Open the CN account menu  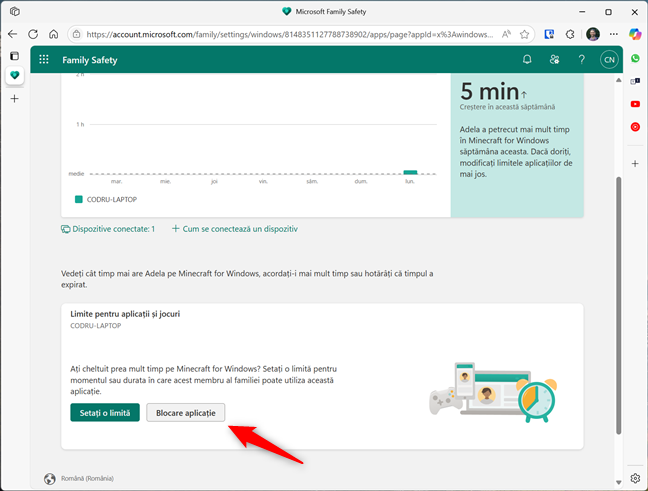(x=609, y=60)
